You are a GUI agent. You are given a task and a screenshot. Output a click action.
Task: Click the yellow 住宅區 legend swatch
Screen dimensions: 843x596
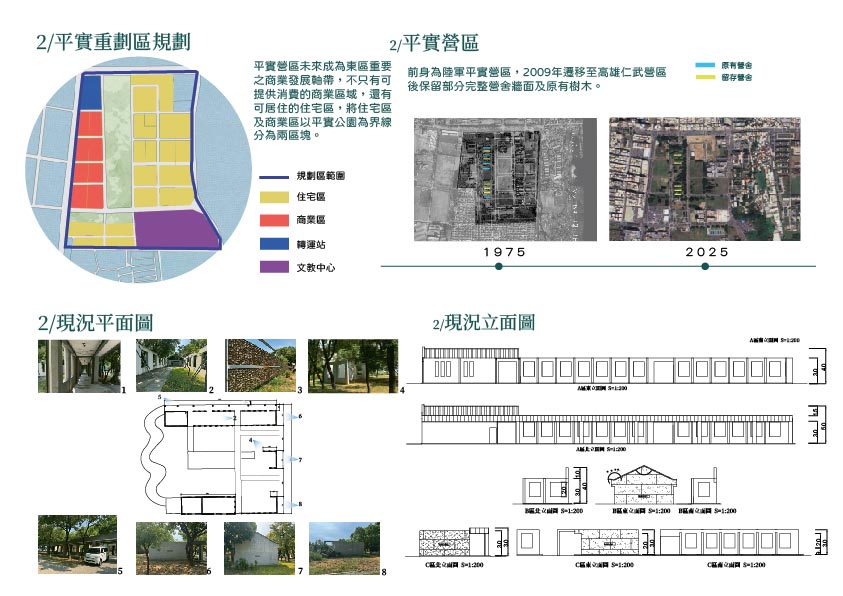point(274,197)
